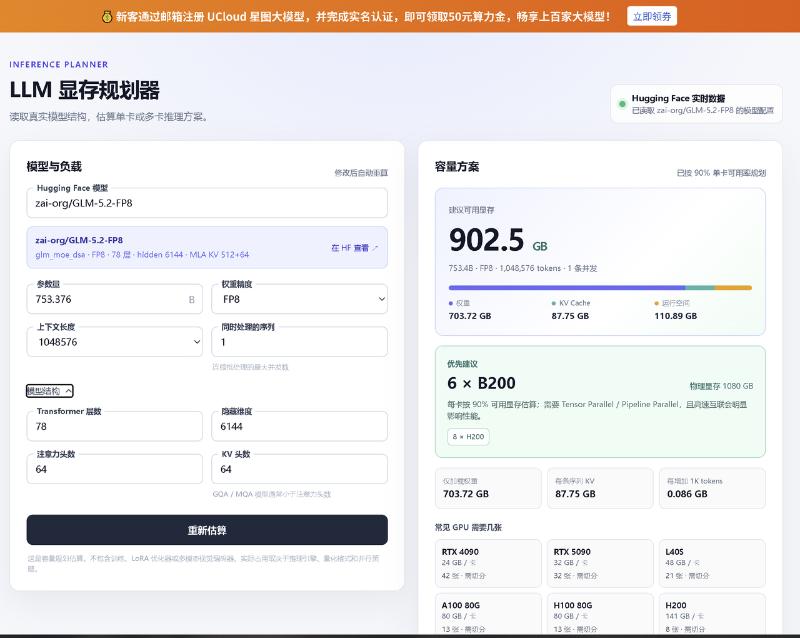This screenshot has height=638, width=800.
Task: Click the orange runtime segment of the memory bar
Action: 733,288
